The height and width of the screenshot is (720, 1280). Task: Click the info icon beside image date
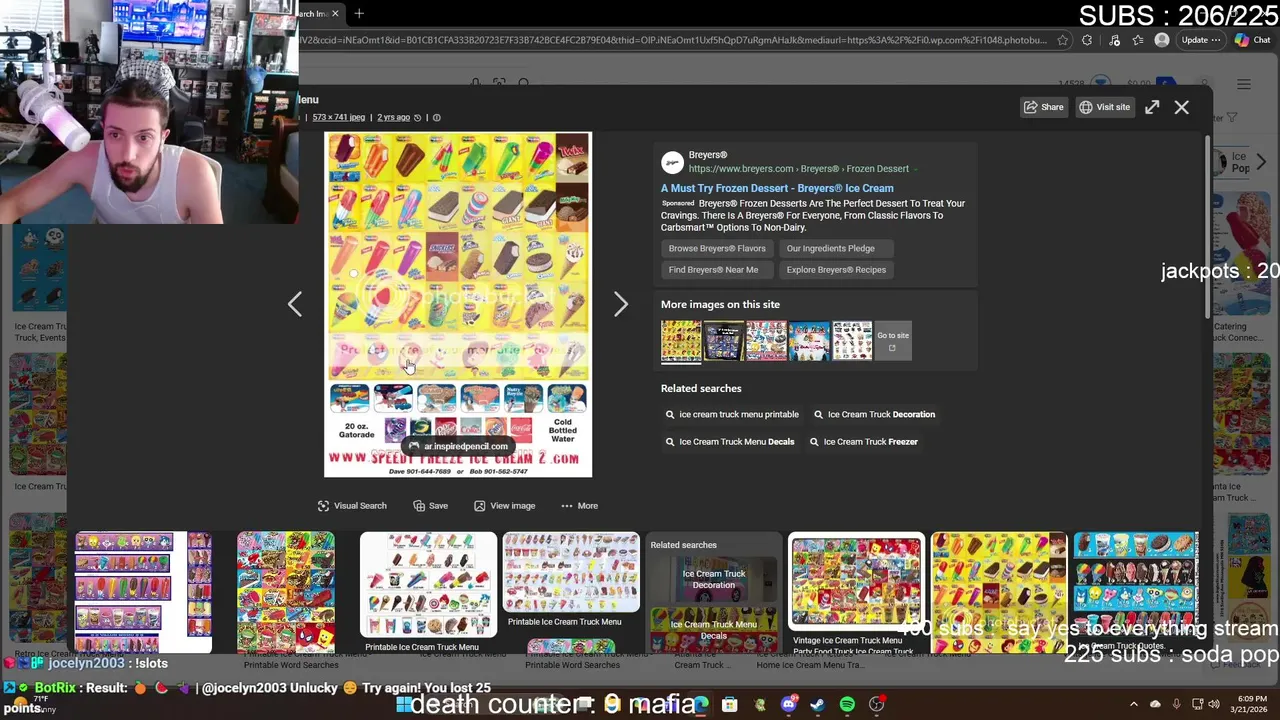[x=436, y=118]
